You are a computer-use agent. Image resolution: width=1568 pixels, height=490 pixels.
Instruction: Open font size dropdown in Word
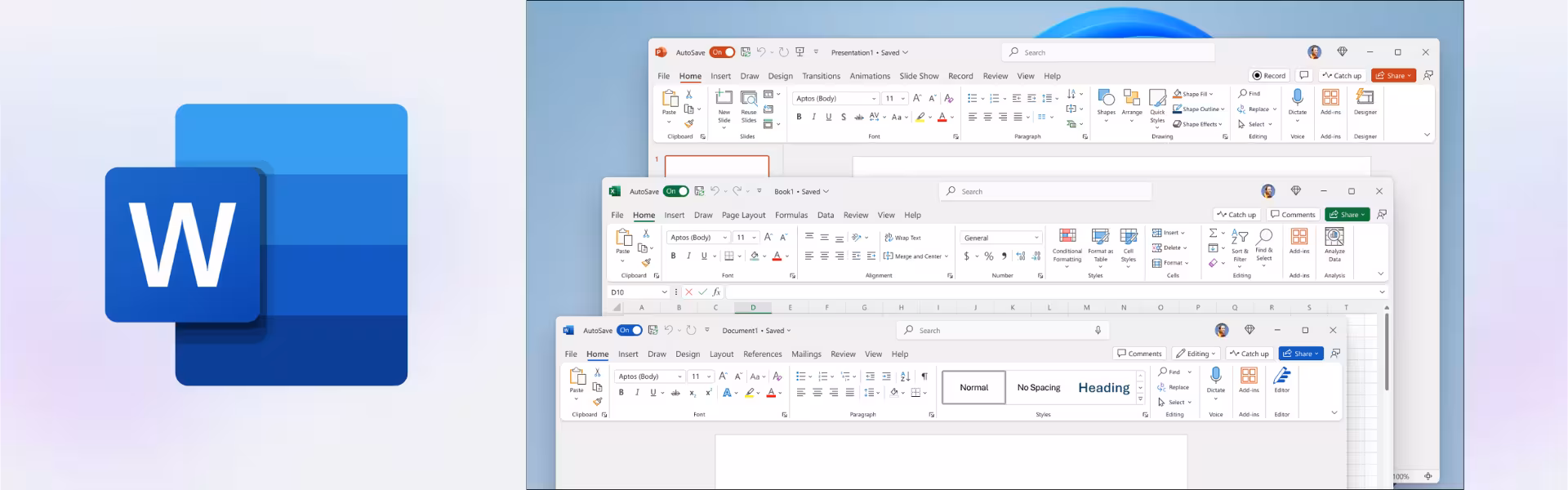click(x=709, y=376)
